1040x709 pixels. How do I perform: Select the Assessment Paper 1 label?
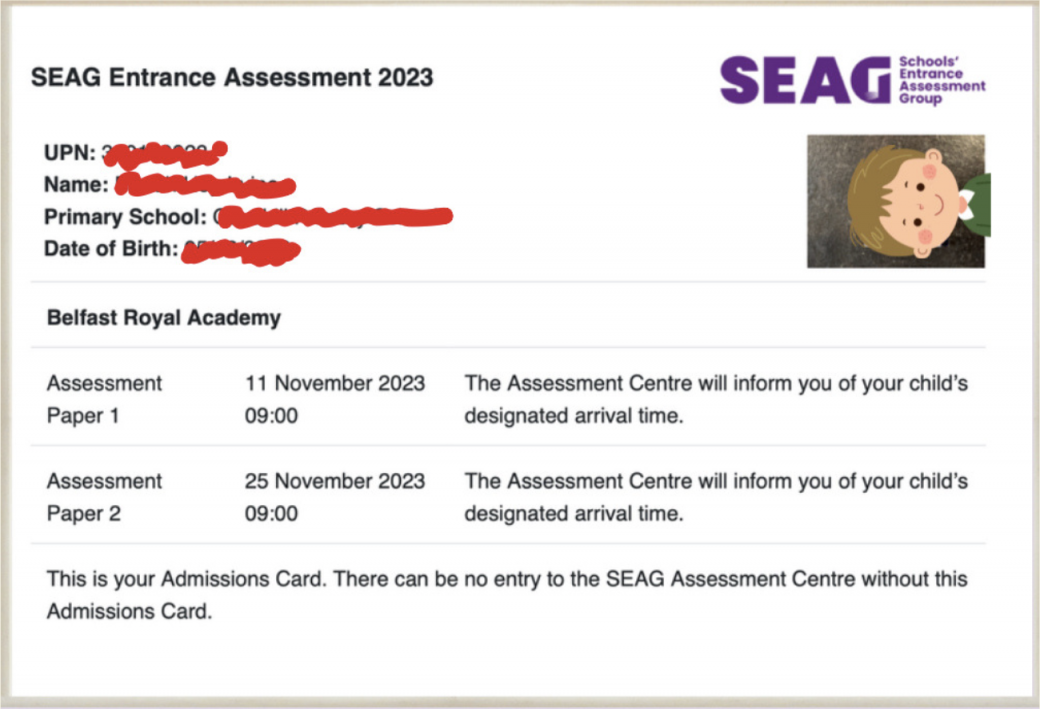[x=104, y=399]
